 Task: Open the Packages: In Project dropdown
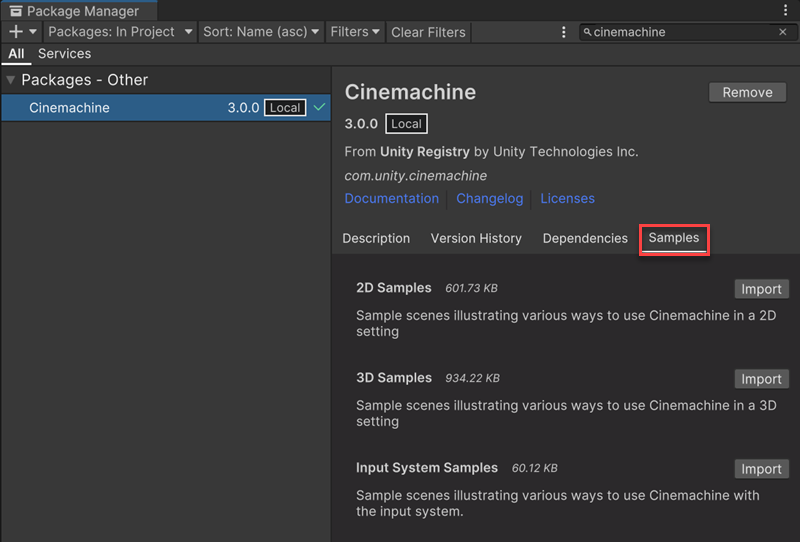120,32
